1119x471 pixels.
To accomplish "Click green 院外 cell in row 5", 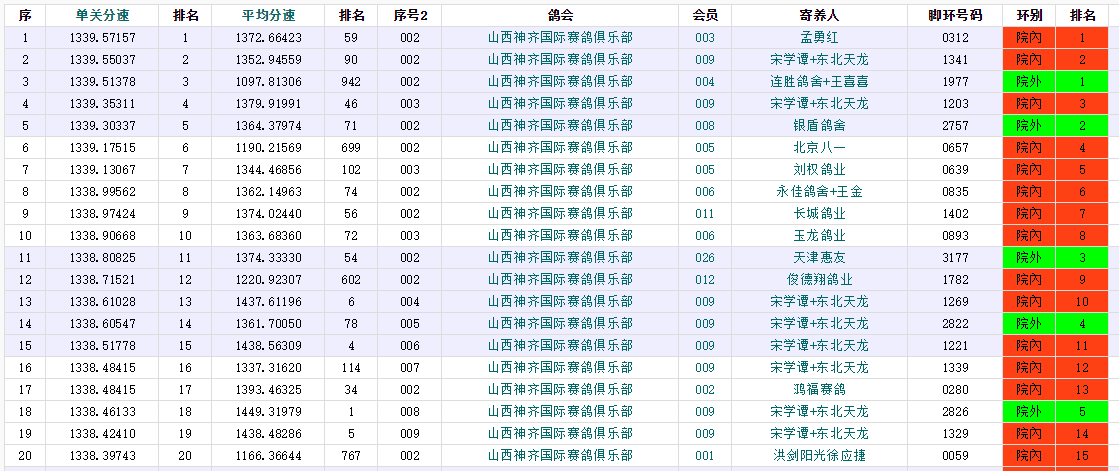I will coord(1029,126).
